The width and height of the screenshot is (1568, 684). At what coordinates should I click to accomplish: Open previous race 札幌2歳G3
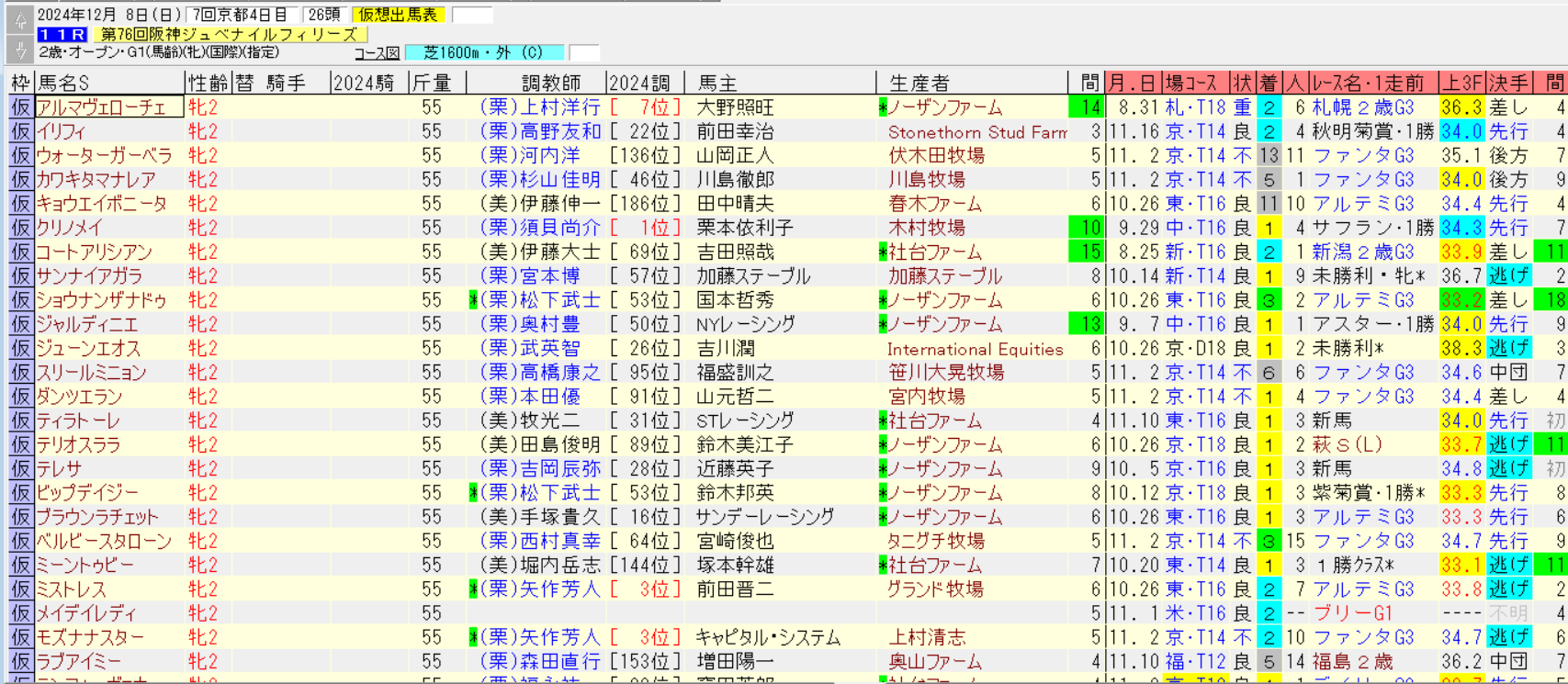(1363, 107)
